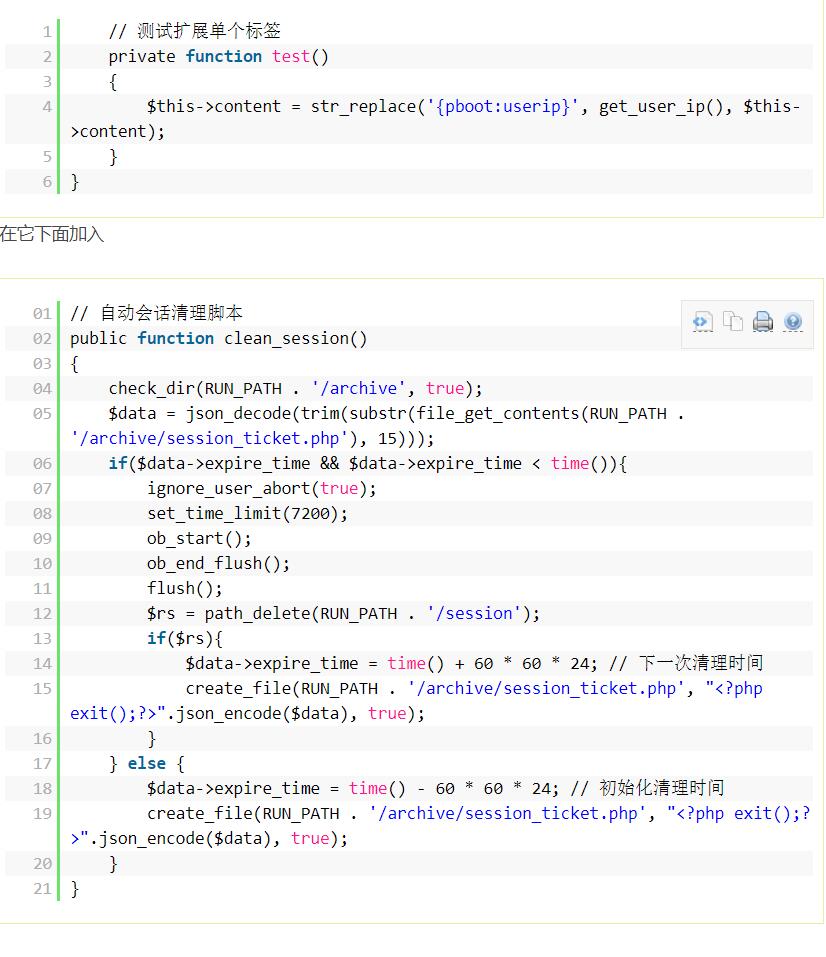The height and width of the screenshot is (957, 826).
Task: Click the '在它下面加入' paragraph text
Action: click(x=52, y=235)
